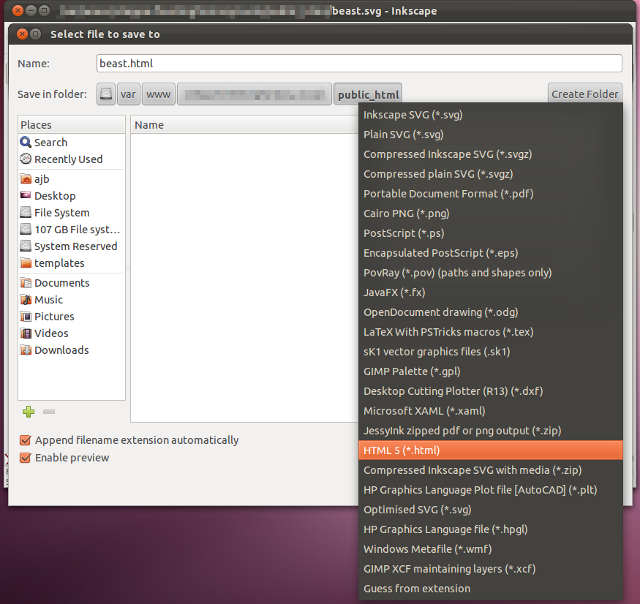The width and height of the screenshot is (640, 604).
Task: Click the Music folder icon in Places
Action: coord(26,300)
